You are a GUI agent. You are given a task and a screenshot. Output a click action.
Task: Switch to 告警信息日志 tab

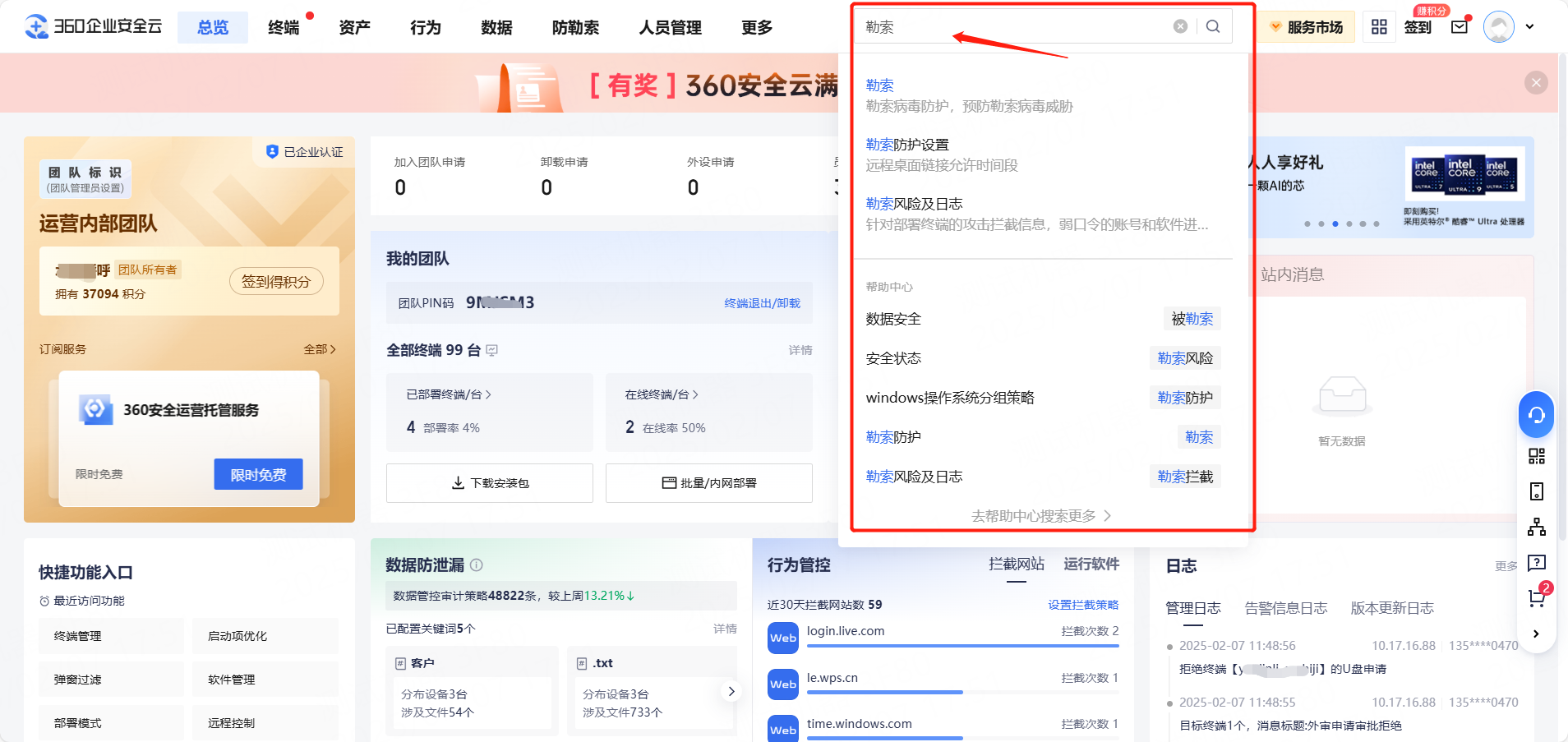point(1286,608)
